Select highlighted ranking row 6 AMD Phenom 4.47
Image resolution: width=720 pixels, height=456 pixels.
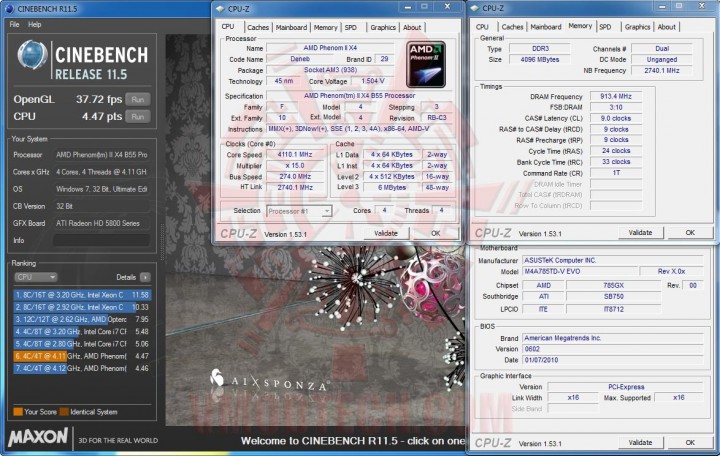pyautogui.click(x=82, y=356)
